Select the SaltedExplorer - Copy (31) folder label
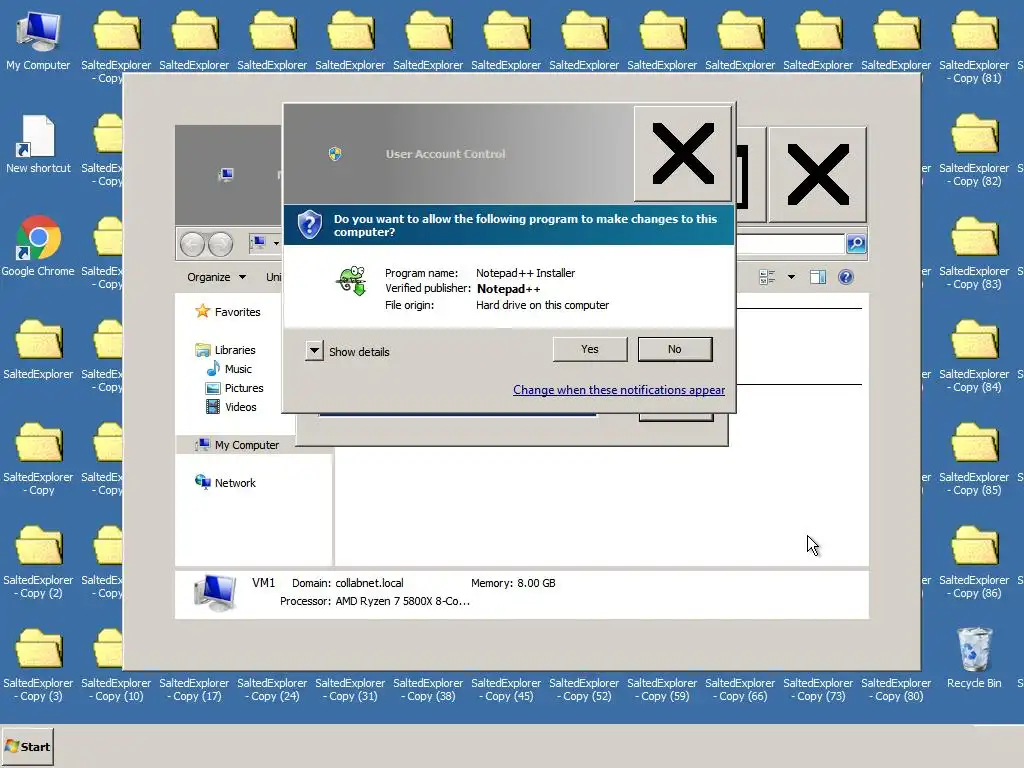Viewport: 1024px width, 768px height. [350, 690]
